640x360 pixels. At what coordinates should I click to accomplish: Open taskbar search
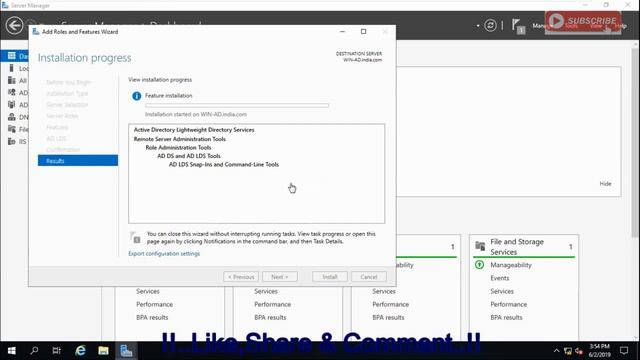34,351
